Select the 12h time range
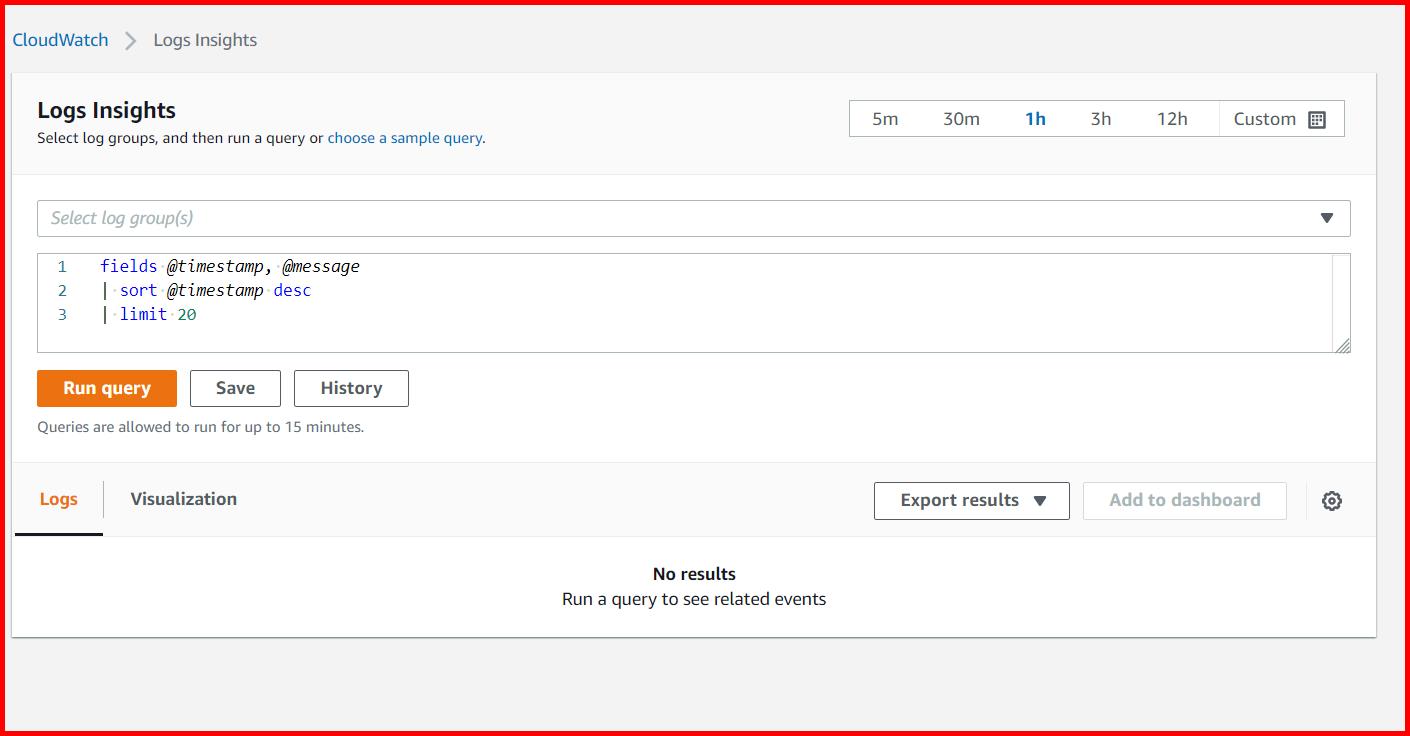This screenshot has width=1410, height=736. tap(1172, 118)
